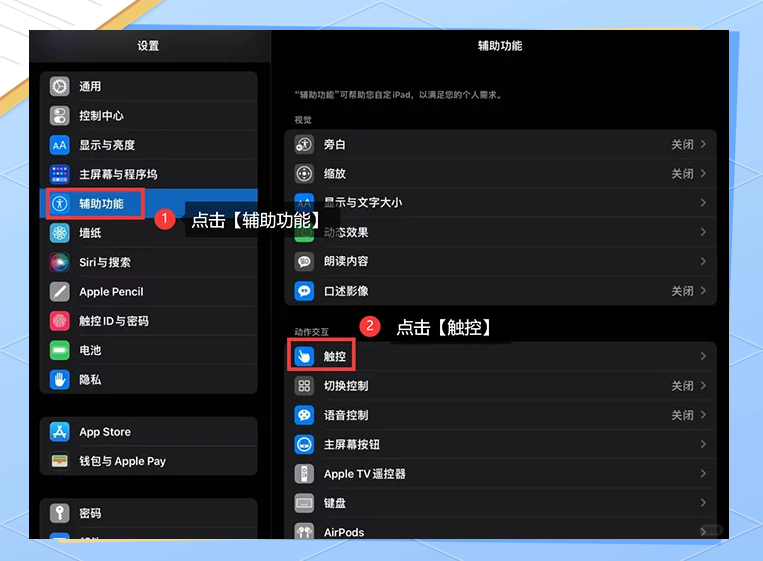Image resolution: width=763 pixels, height=561 pixels.
Task: Open the 通用 gear icon
Action: (x=59, y=87)
